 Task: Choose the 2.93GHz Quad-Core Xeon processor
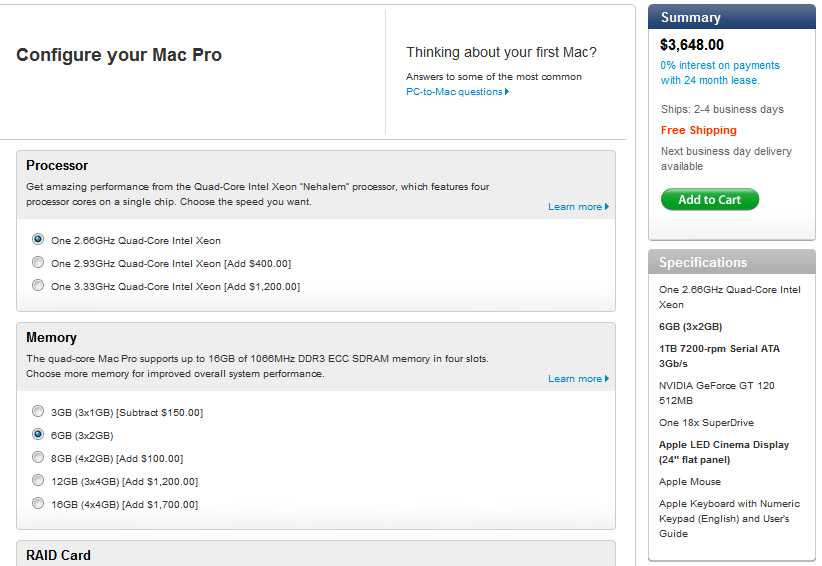(38, 263)
